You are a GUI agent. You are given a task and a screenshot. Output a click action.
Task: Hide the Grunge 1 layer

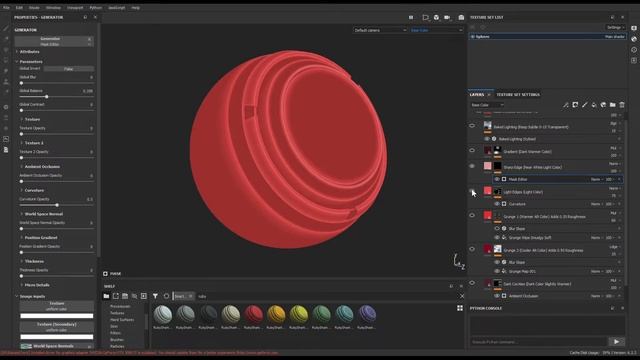(x=472, y=216)
